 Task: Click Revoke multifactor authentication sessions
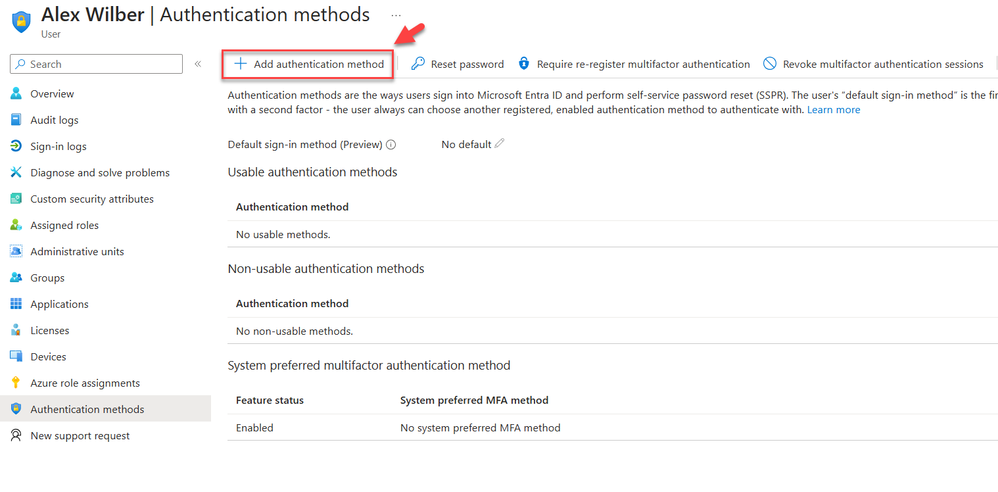tap(873, 64)
